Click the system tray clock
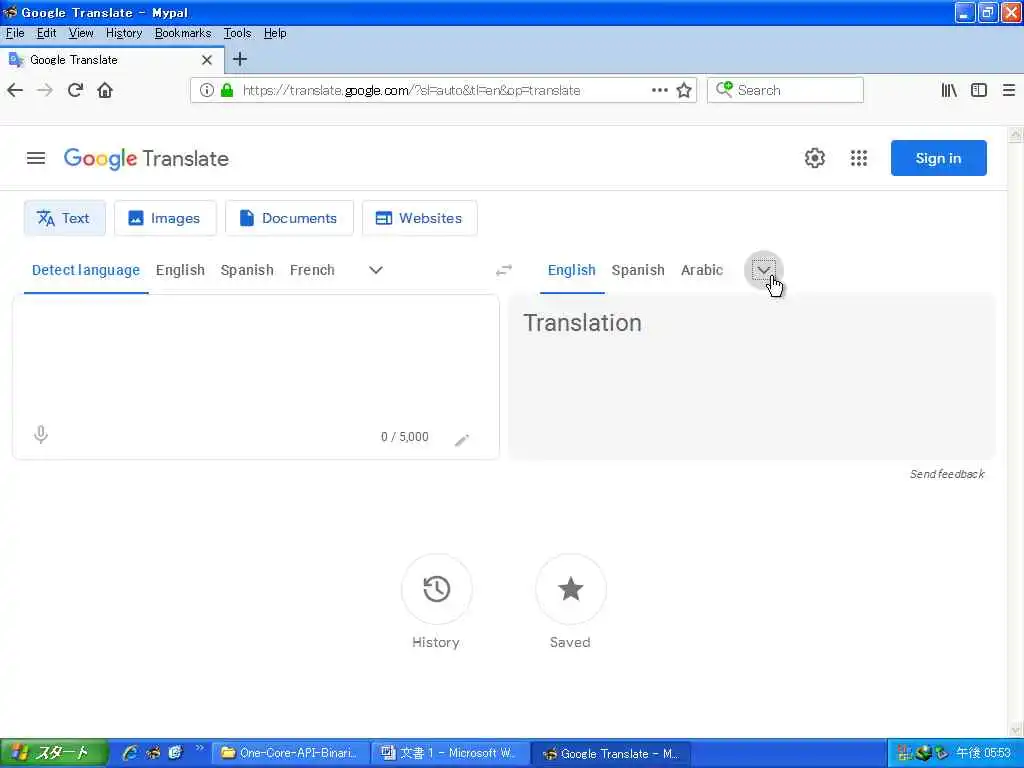This screenshot has height=768, width=1024. pos(983,753)
